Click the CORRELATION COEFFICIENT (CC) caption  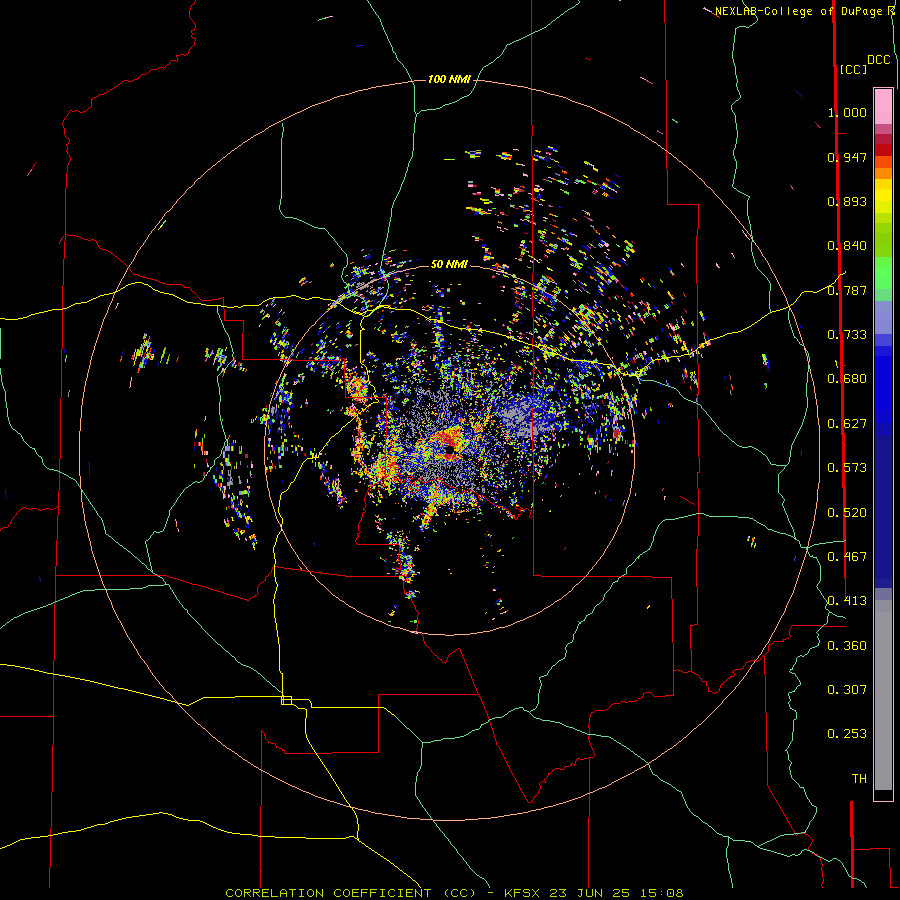(351, 893)
